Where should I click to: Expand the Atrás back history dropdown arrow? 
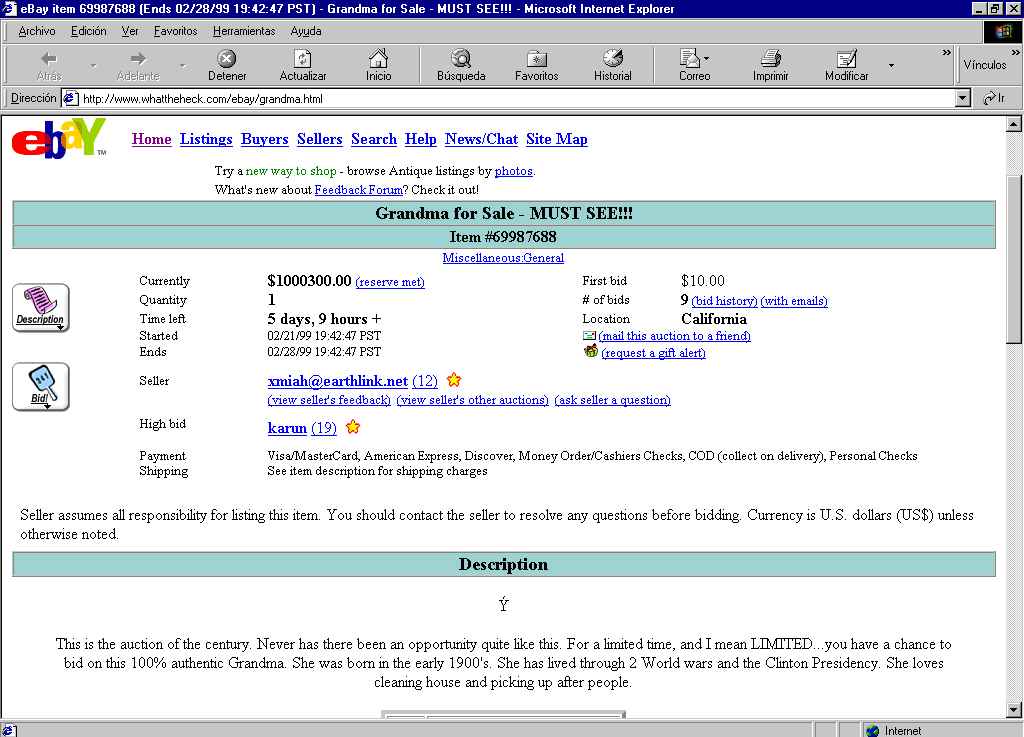pyautogui.click(x=94, y=66)
